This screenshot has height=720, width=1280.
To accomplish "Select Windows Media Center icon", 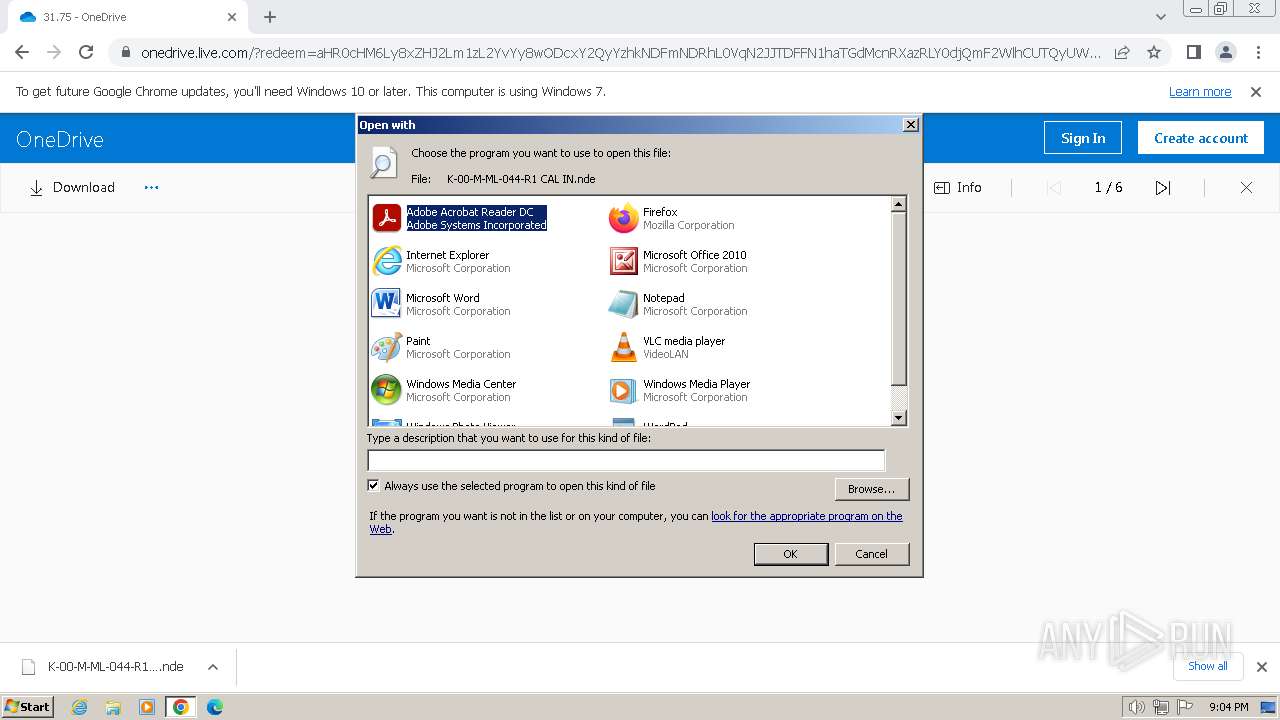I will pos(386,390).
